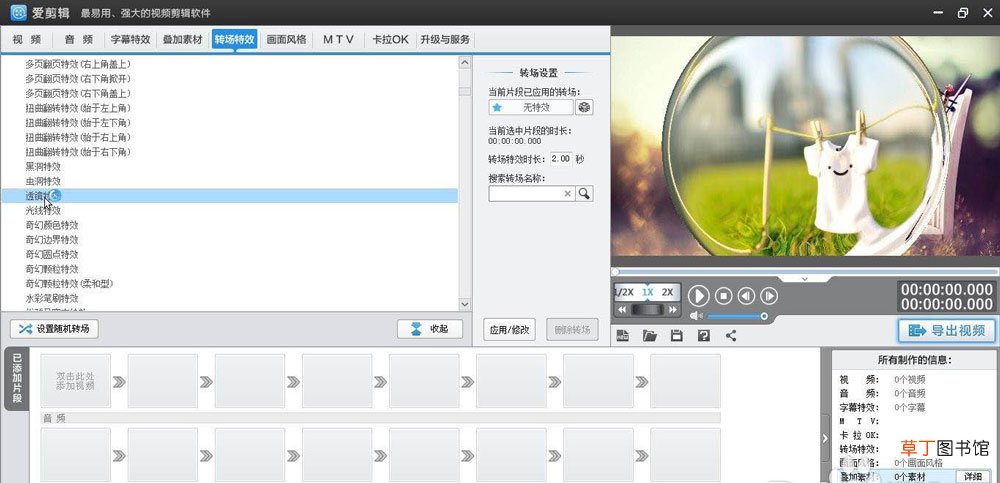This screenshot has height=483, width=1000.
Task: Set playback speed to 2X
Action: coord(668,292)
